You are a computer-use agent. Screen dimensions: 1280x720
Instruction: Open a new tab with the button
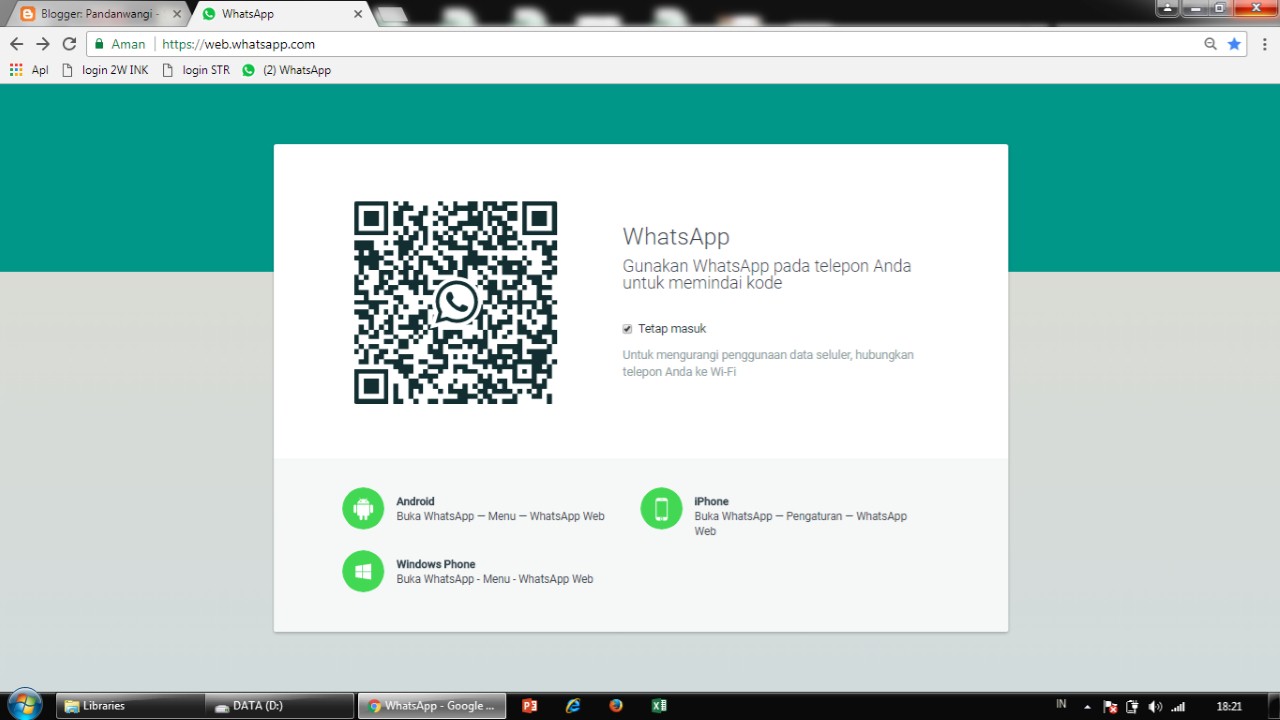click(391, 14)
